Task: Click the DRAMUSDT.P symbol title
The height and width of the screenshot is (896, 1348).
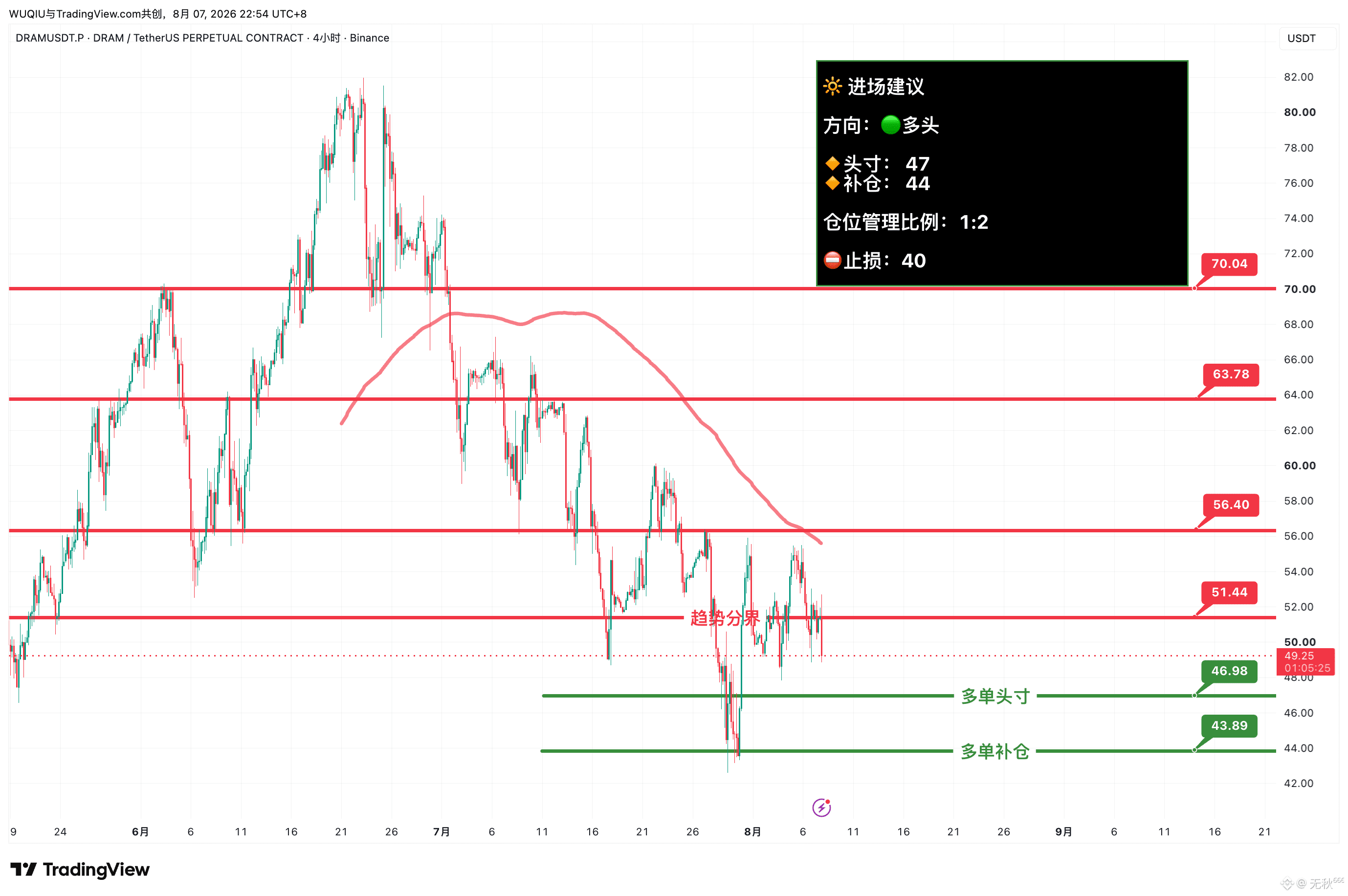Action: pyautogui.click(x=50, y=38)
